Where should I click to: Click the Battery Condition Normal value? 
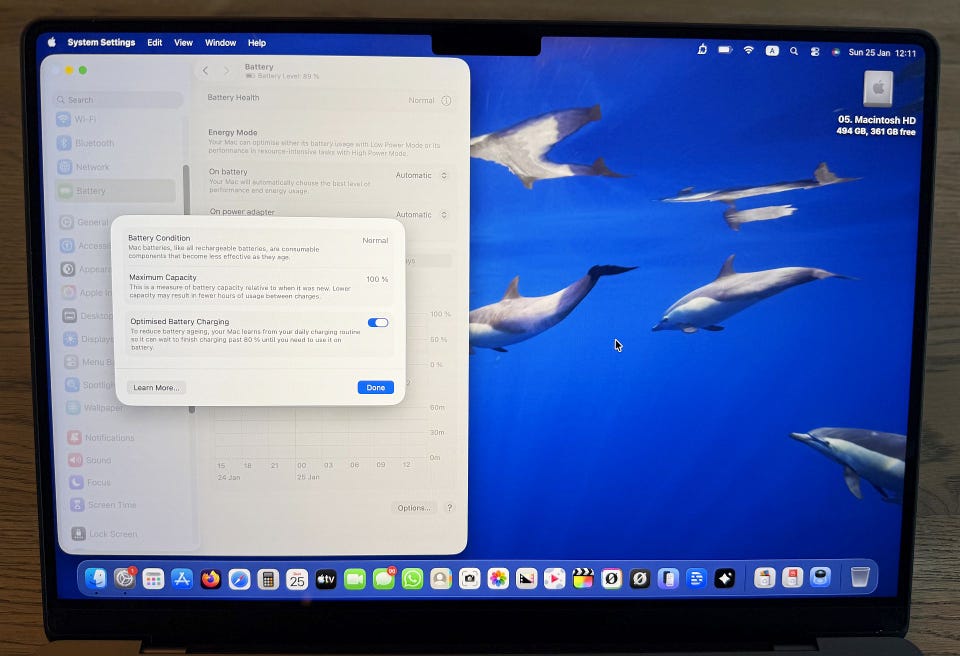(375, 241)
